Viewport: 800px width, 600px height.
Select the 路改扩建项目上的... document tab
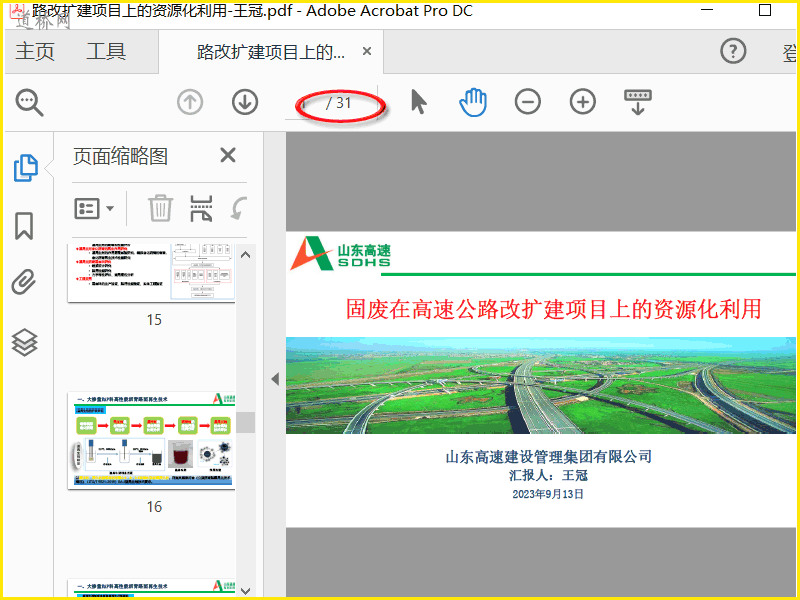(x=271, y=52)
